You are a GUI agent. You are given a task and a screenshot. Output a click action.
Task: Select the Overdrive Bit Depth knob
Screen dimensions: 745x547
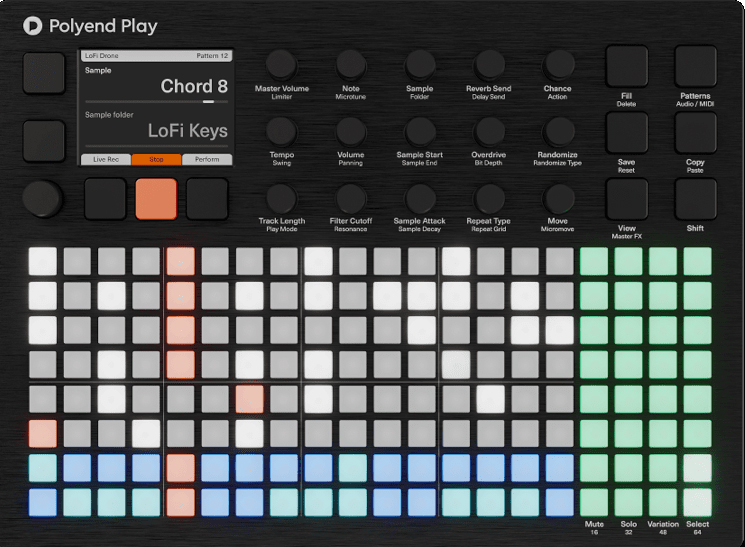click(489, 131)
